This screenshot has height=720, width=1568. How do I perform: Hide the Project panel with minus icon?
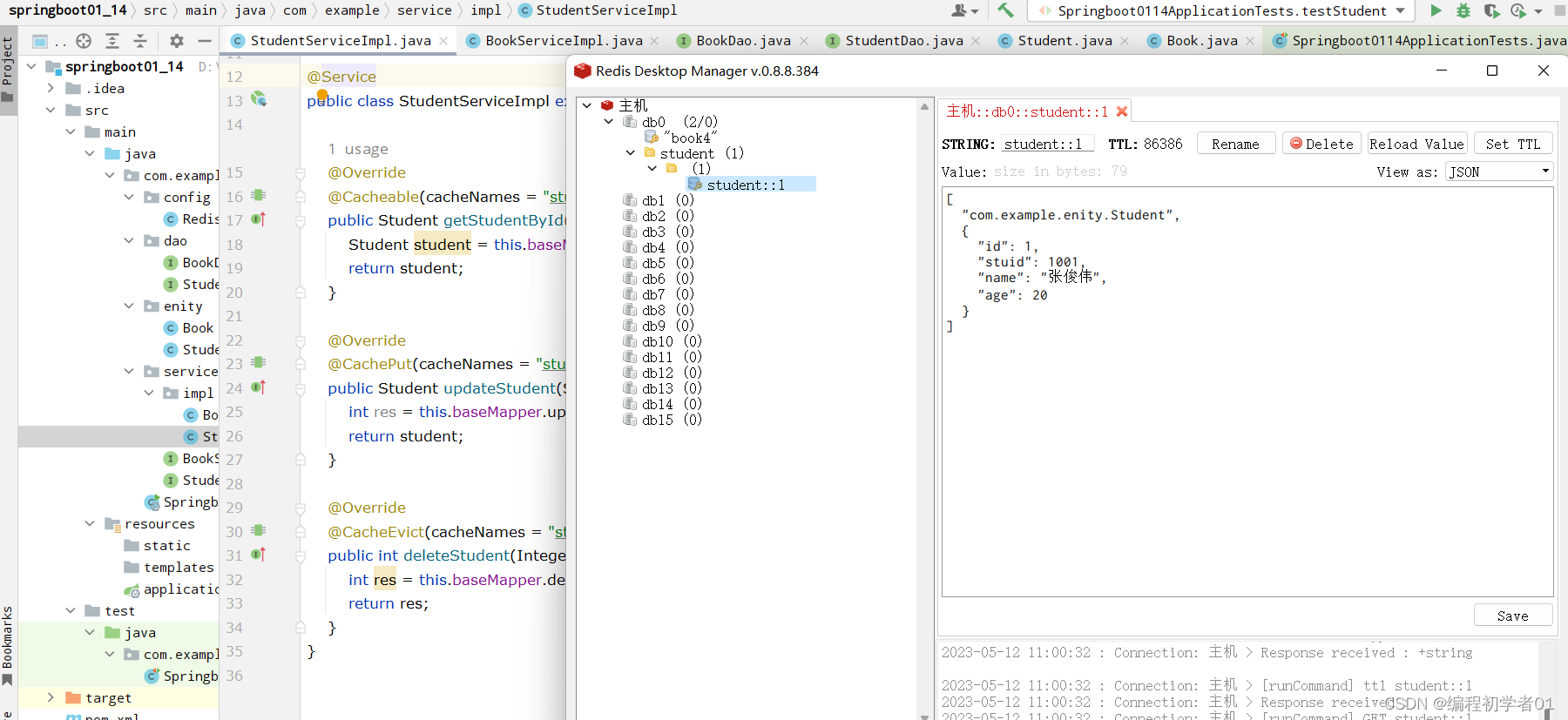point(205,41)
